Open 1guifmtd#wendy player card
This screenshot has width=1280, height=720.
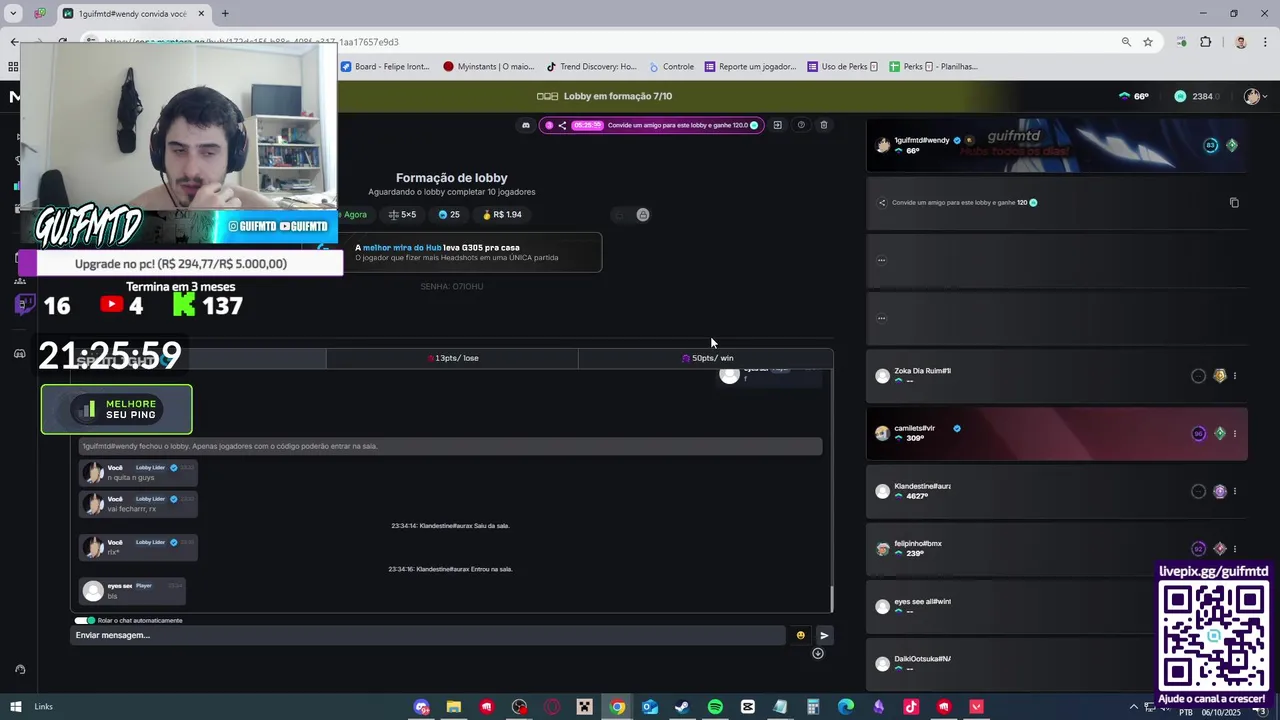pos(1056,145)
